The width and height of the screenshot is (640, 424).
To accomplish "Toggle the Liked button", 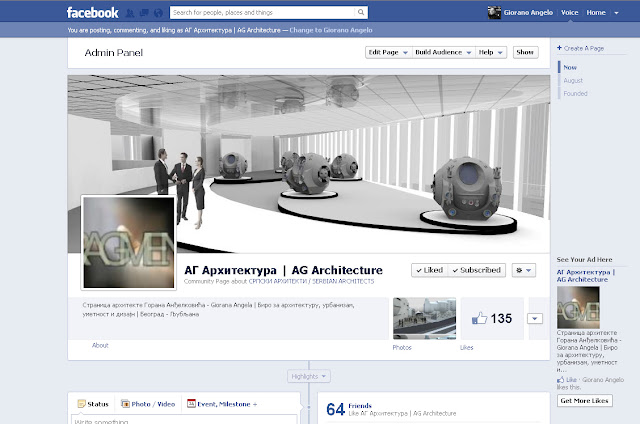I will (x=429, y=270).
